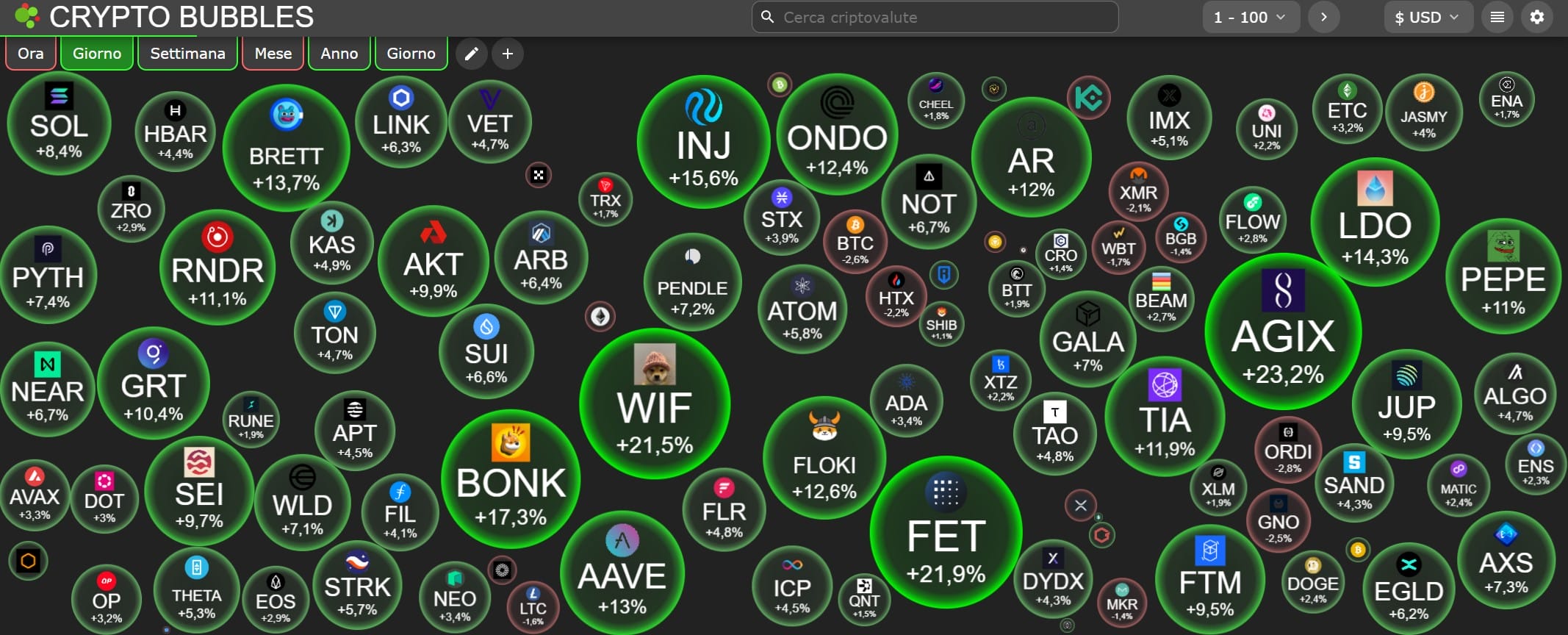Select the Settimana tab

click(187, 54)
